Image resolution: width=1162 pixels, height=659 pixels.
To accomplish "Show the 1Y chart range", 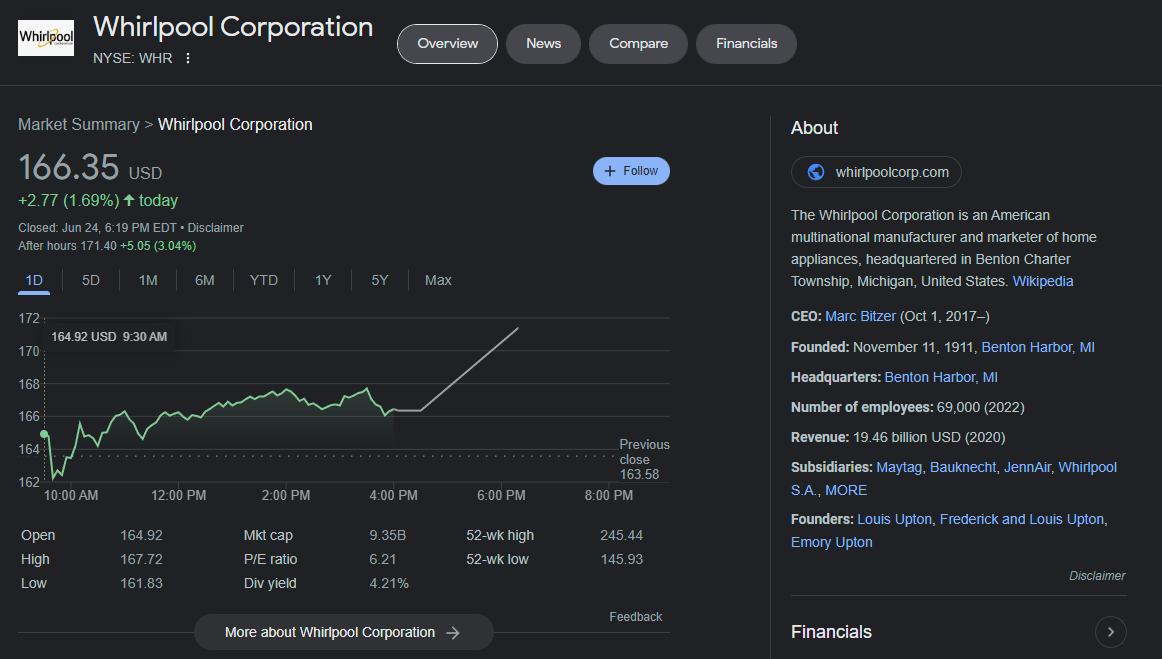I will (323, 280).
